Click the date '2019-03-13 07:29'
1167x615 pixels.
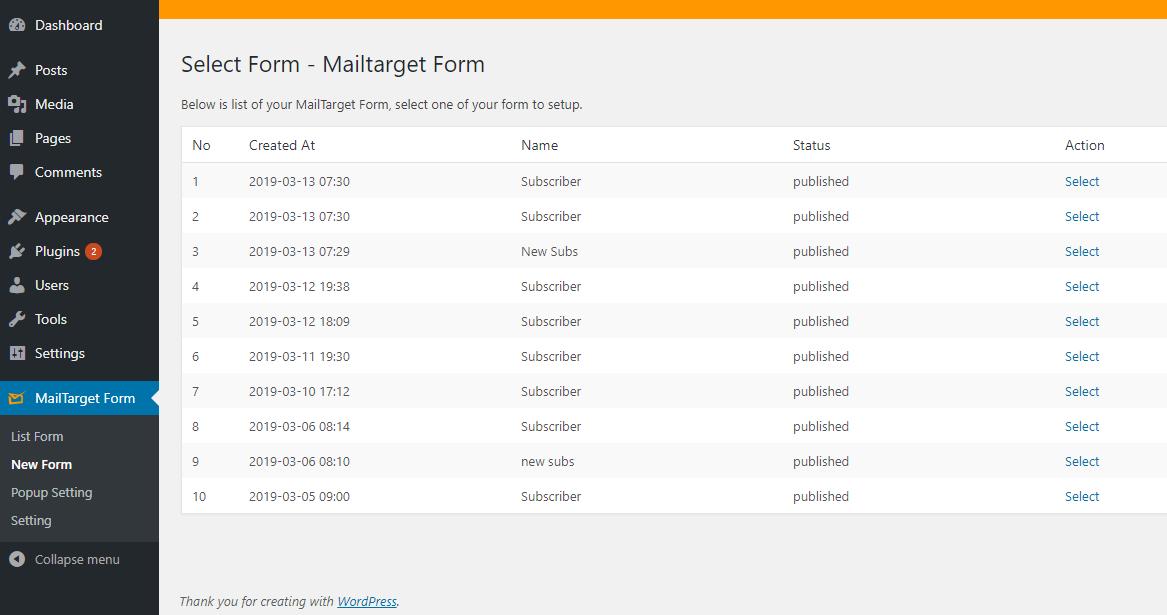click(299, 252)
